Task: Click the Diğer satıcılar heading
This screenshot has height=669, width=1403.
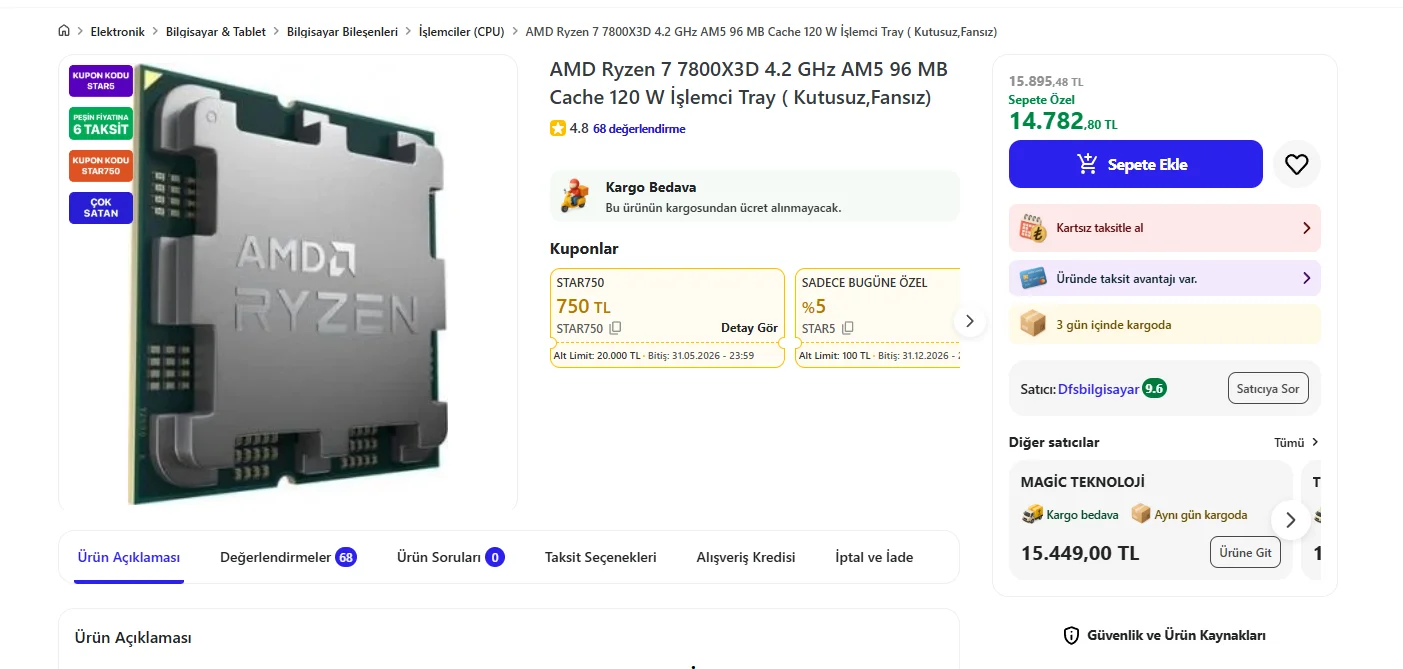Action: pyautogui.click(x=1054, y=442)
